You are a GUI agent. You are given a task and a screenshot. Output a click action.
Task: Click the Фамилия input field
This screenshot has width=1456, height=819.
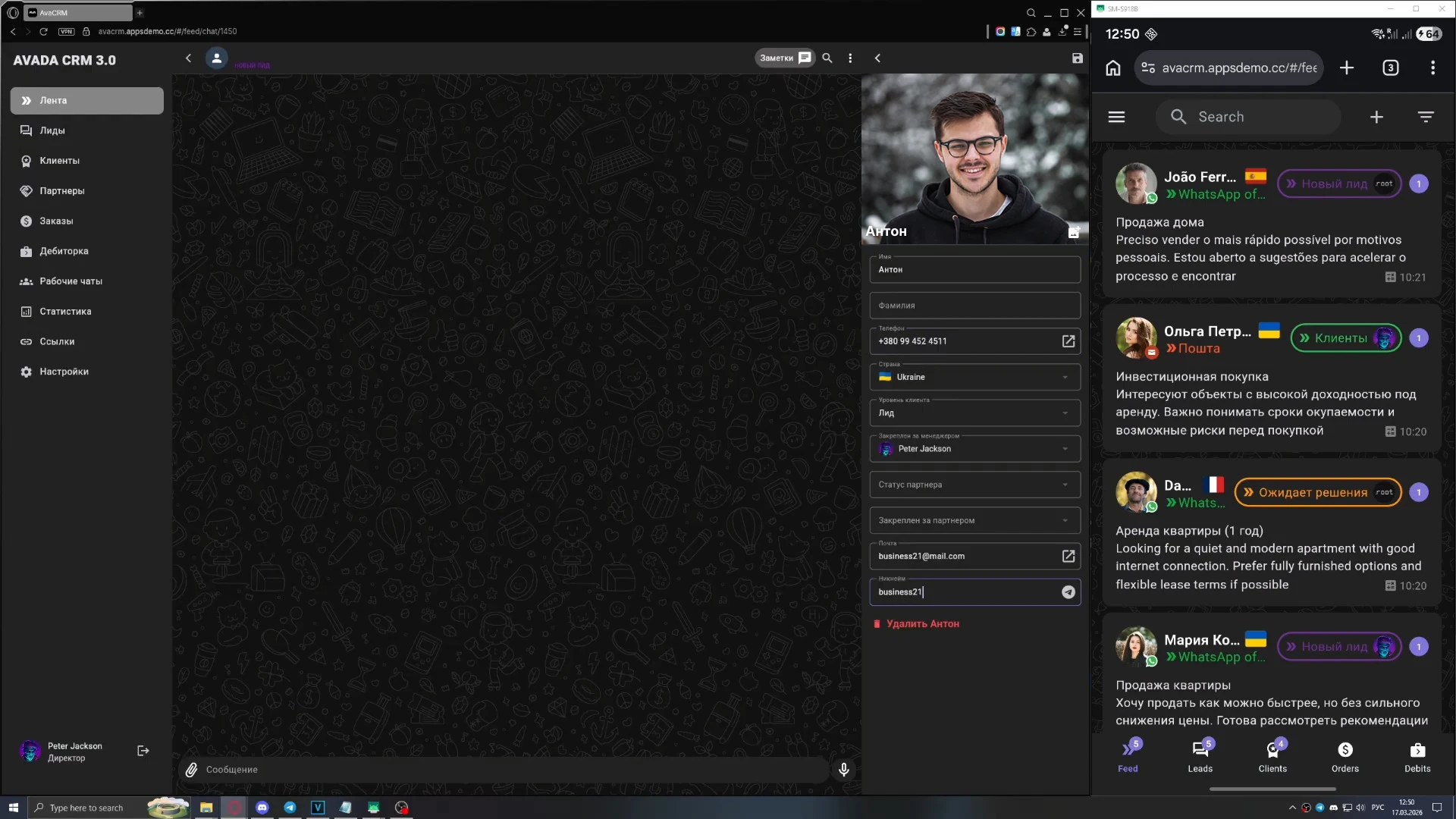(974, 306)
